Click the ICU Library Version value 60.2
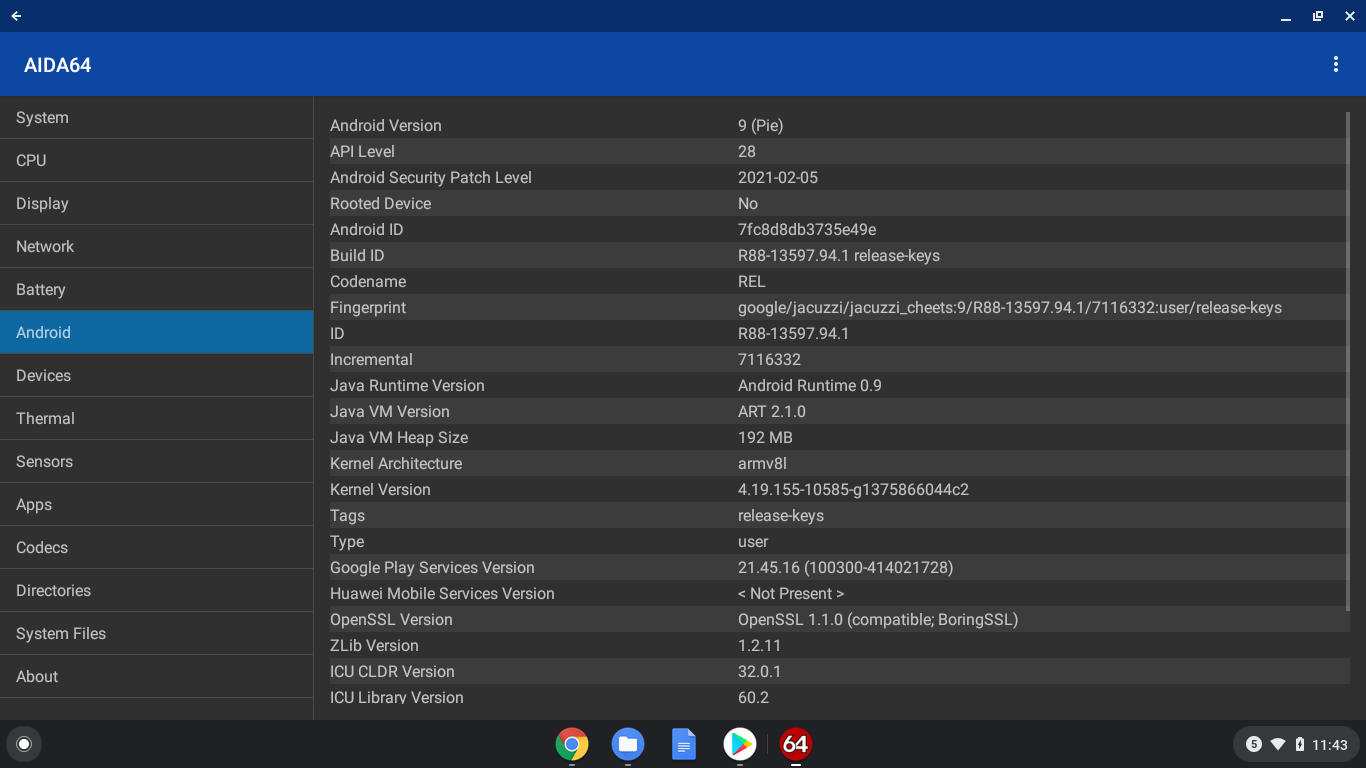 tap(753, 697)
